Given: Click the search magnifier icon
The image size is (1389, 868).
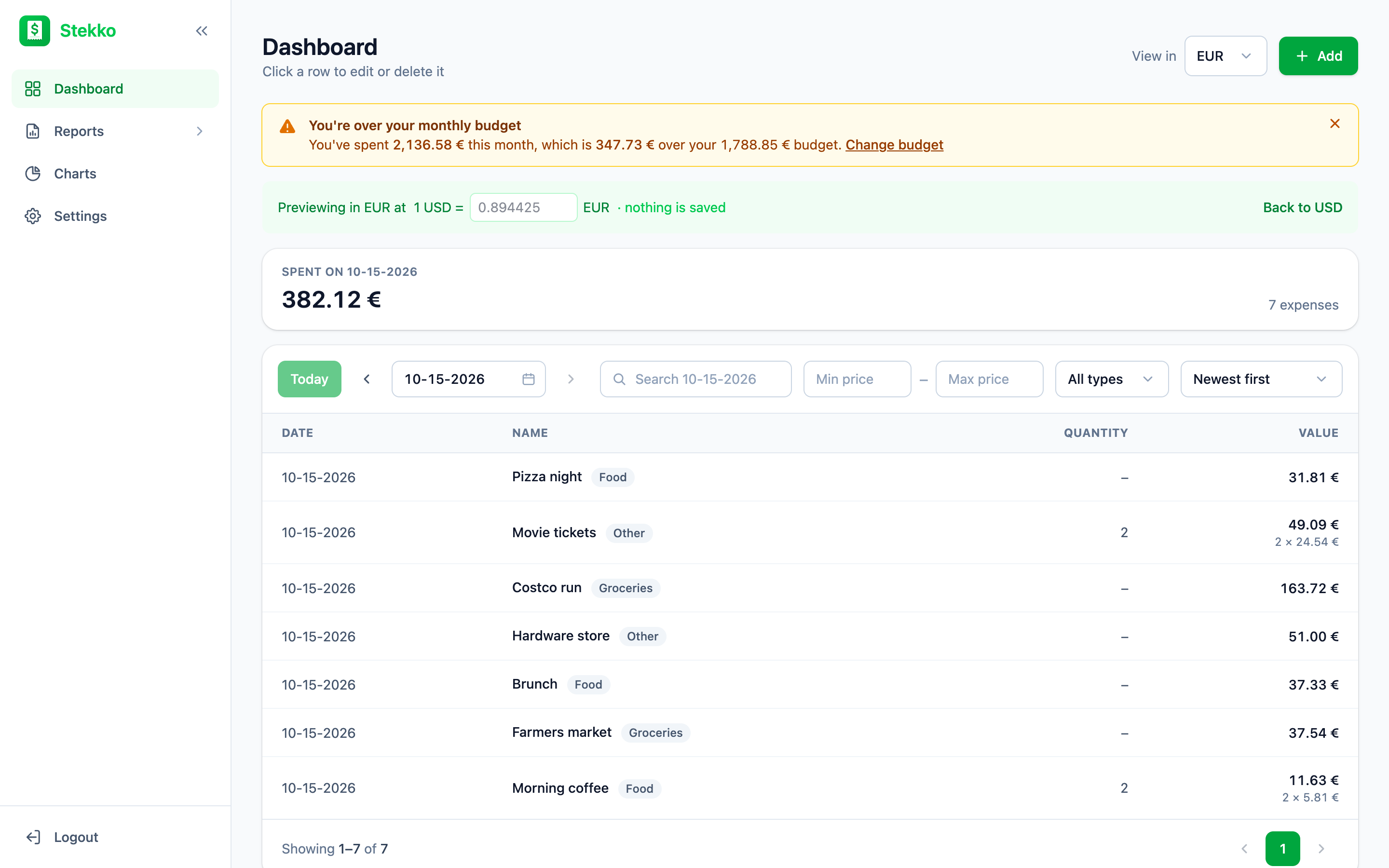Looking at the screenshot, I should (x=619, y=379).
